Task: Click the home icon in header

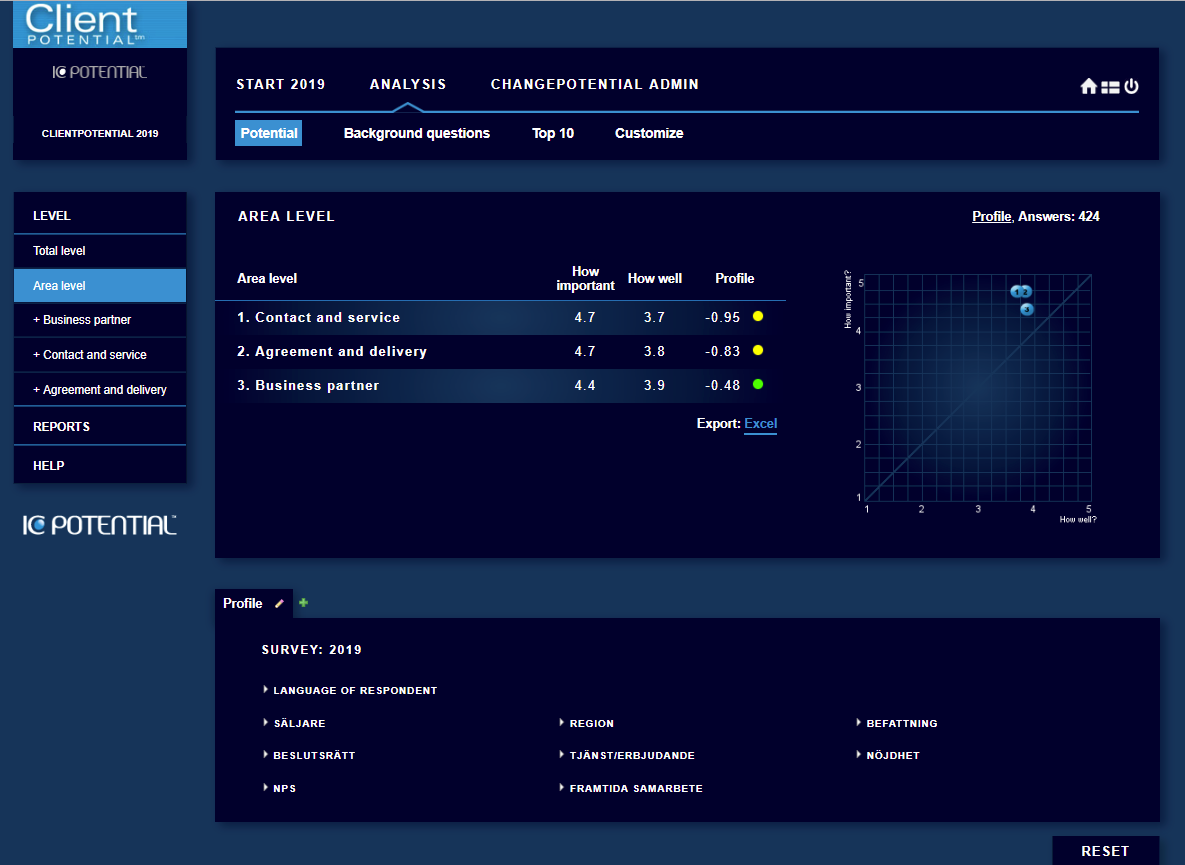Action: (x=1088, y=86)
